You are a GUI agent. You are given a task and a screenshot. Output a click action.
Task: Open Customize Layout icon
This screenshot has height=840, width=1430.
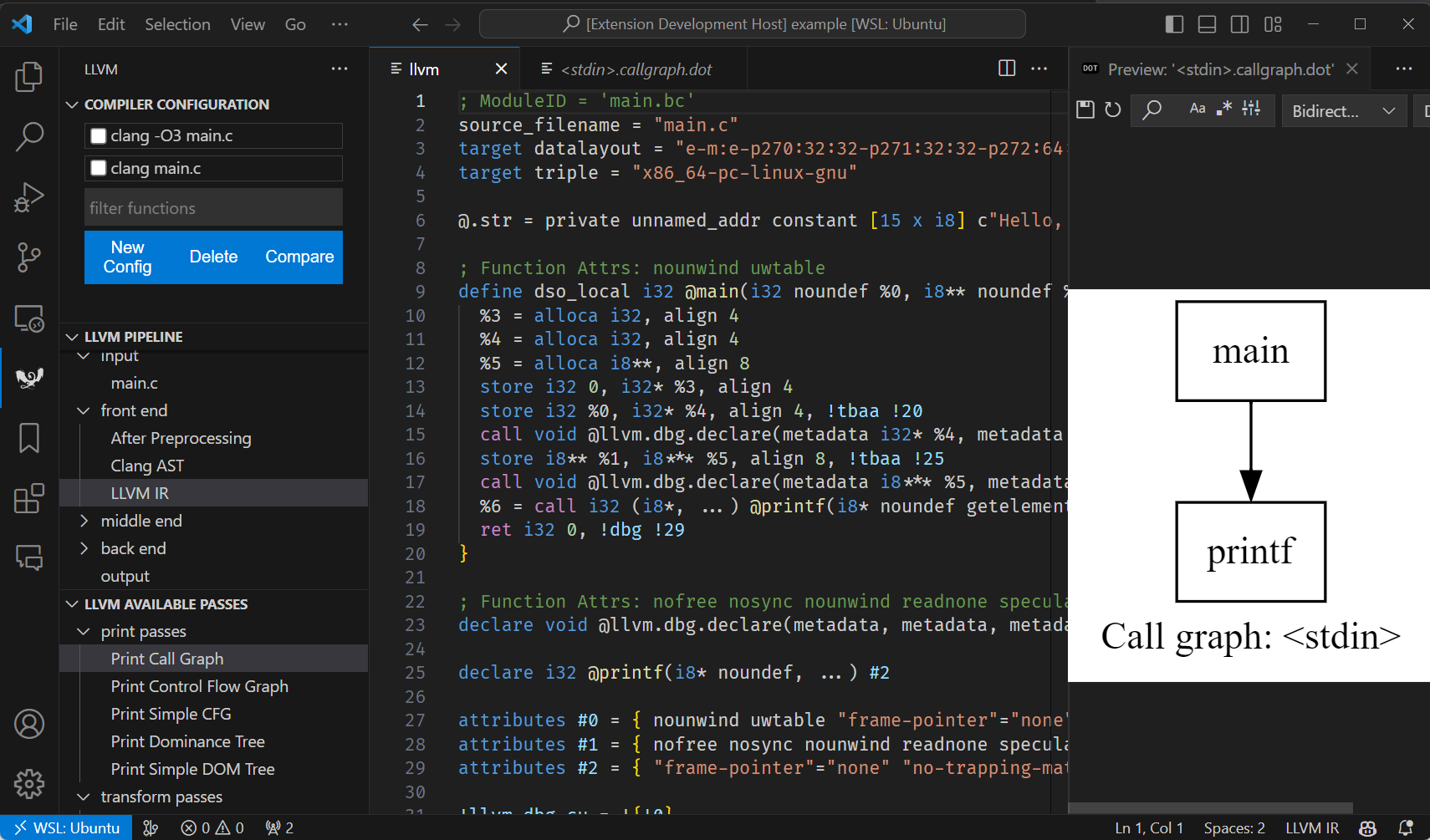coord(1273,24)
